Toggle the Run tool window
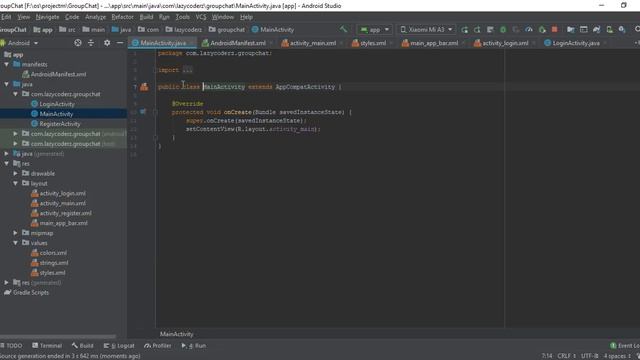The image size is (640, 360). (x=194, y=346)
